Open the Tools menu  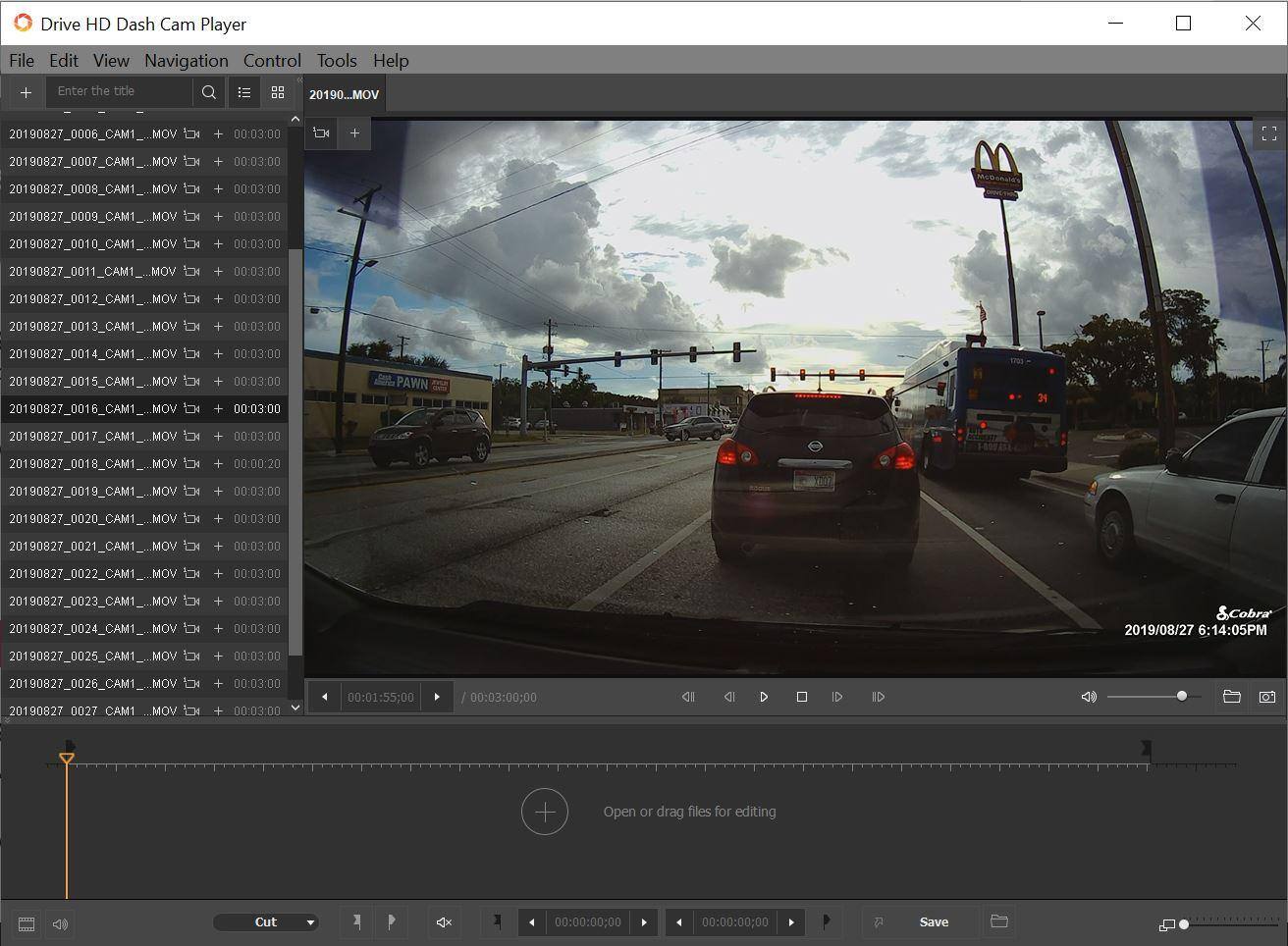coord(337,61)
